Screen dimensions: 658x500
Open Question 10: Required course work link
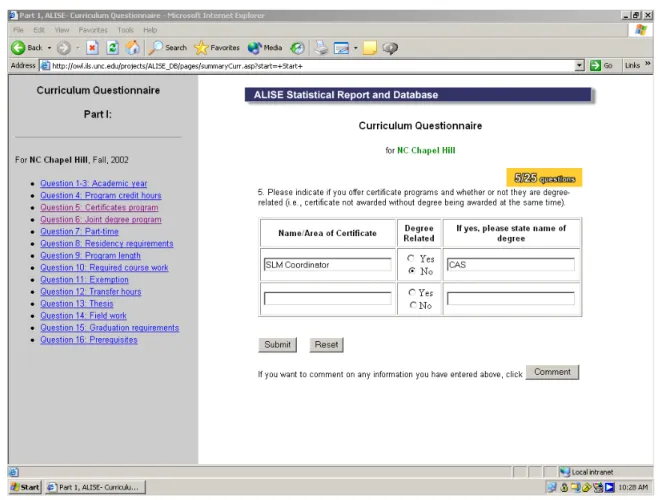coord(104,268)
